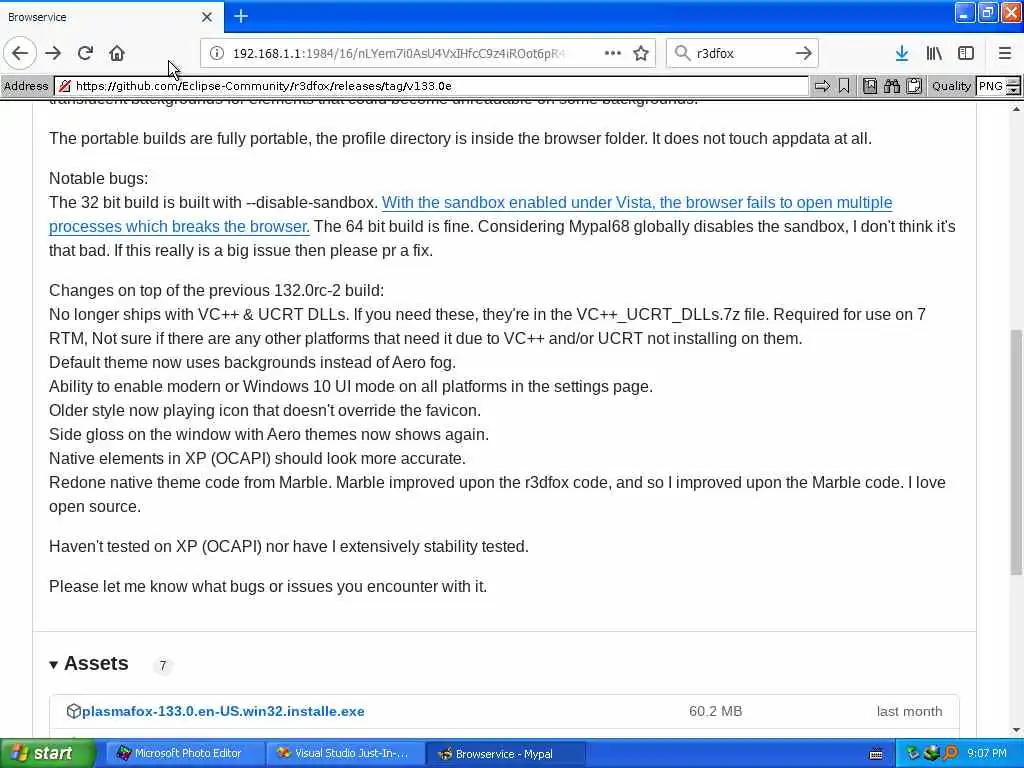The height and width of the screenshot is (768, 1024).
Task: Click 'Side gloss on the window' line
Action: (269, 434)
